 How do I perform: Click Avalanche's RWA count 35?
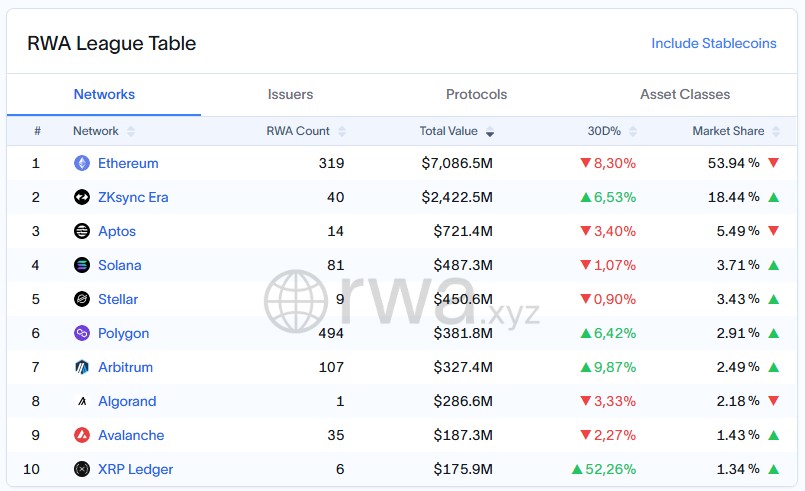[336, 435]
